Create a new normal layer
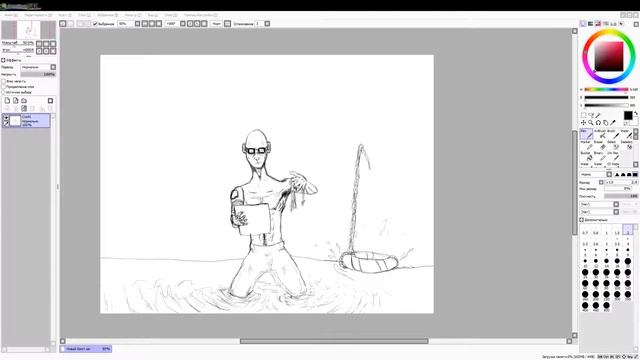This screenshot has width=640, height=360. click(x=7, y=100)
